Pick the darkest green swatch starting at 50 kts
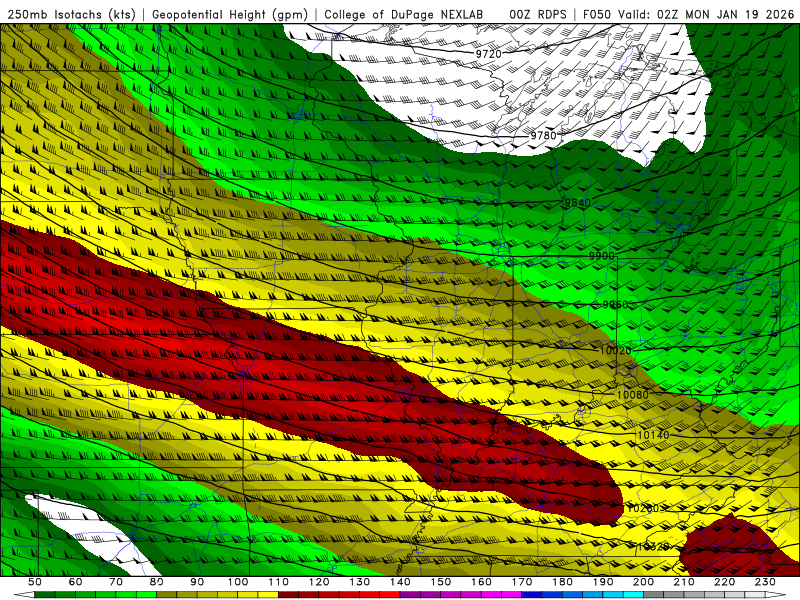800x600 pixels. tap(45, 594)
